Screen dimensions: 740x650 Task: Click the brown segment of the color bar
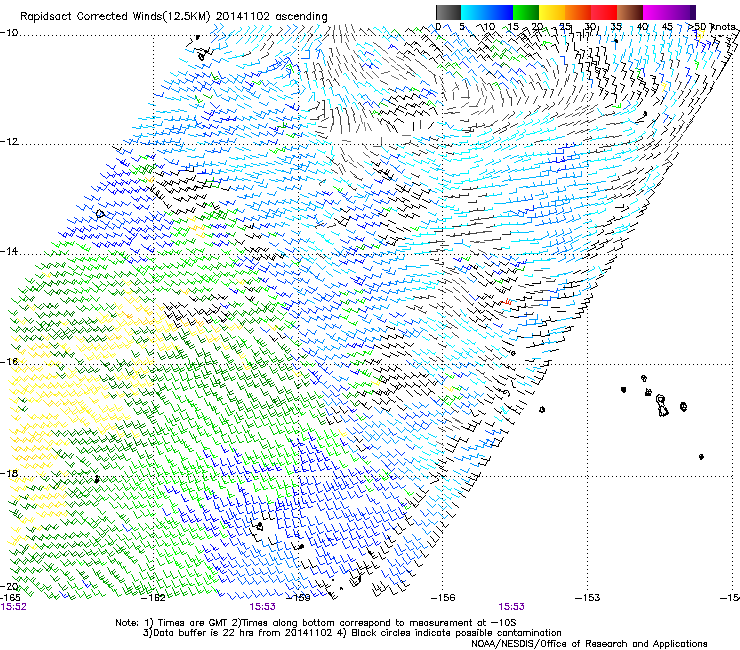tap(630, 12)
